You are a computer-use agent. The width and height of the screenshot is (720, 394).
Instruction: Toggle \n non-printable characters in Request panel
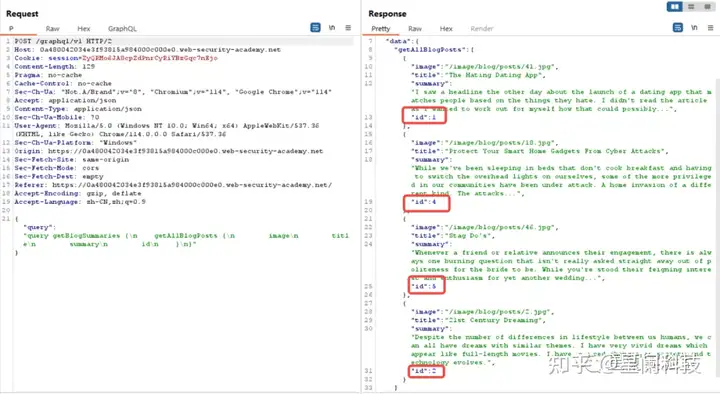(332, 28)
